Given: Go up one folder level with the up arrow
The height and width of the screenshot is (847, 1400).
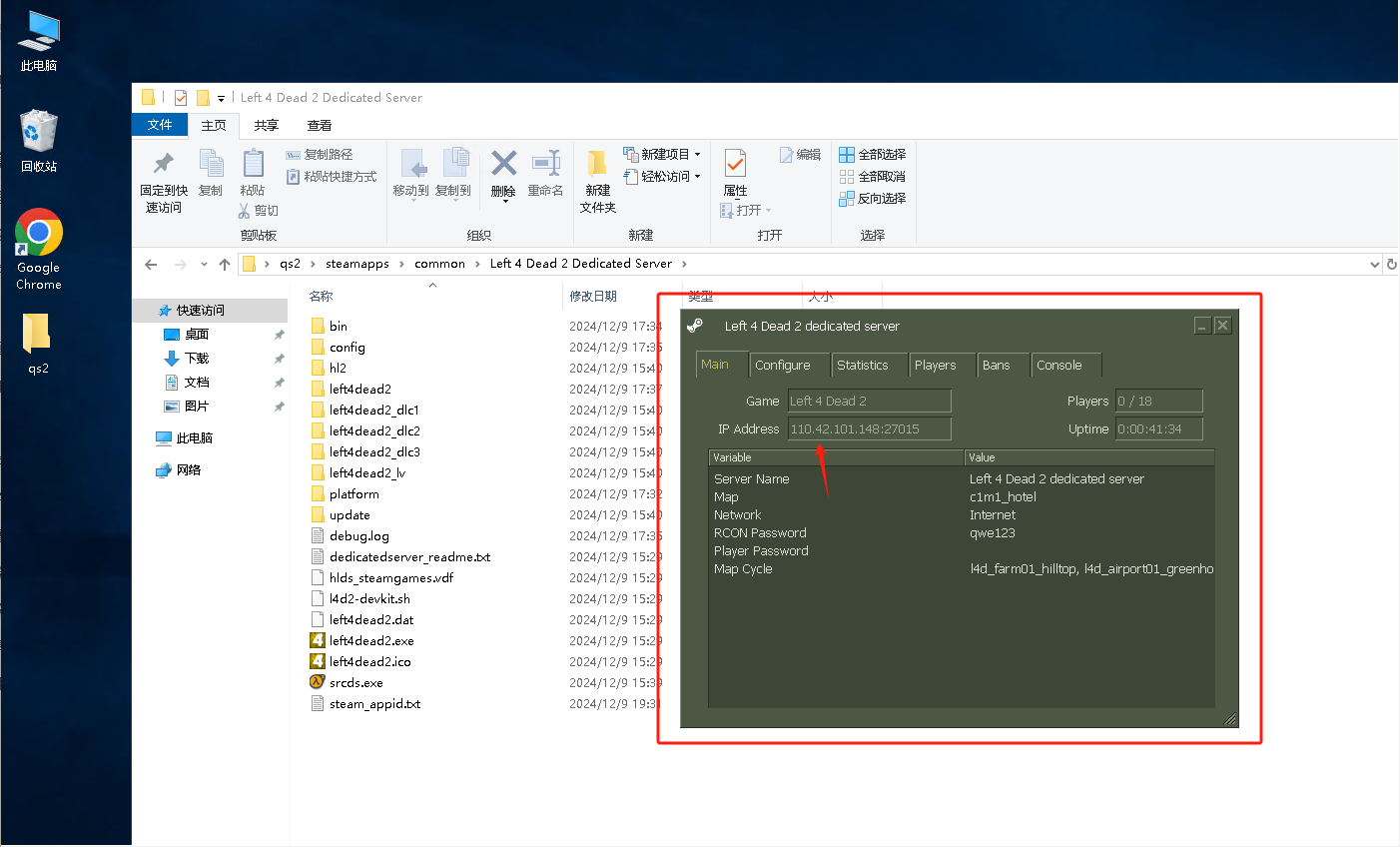Looking at the screenshot, I should (x=225, y=265).
